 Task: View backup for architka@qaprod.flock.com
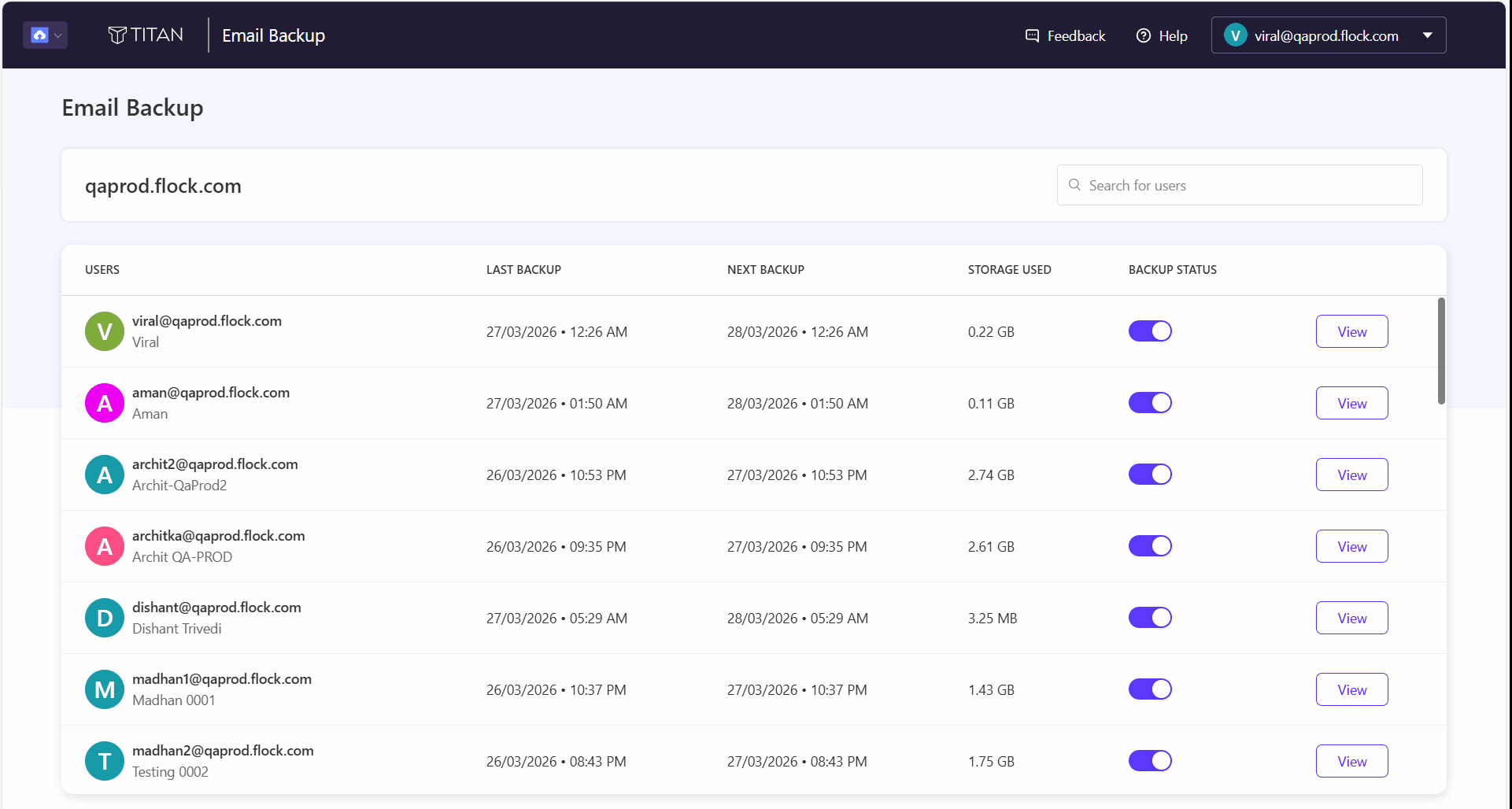(x=1351, y=546)
